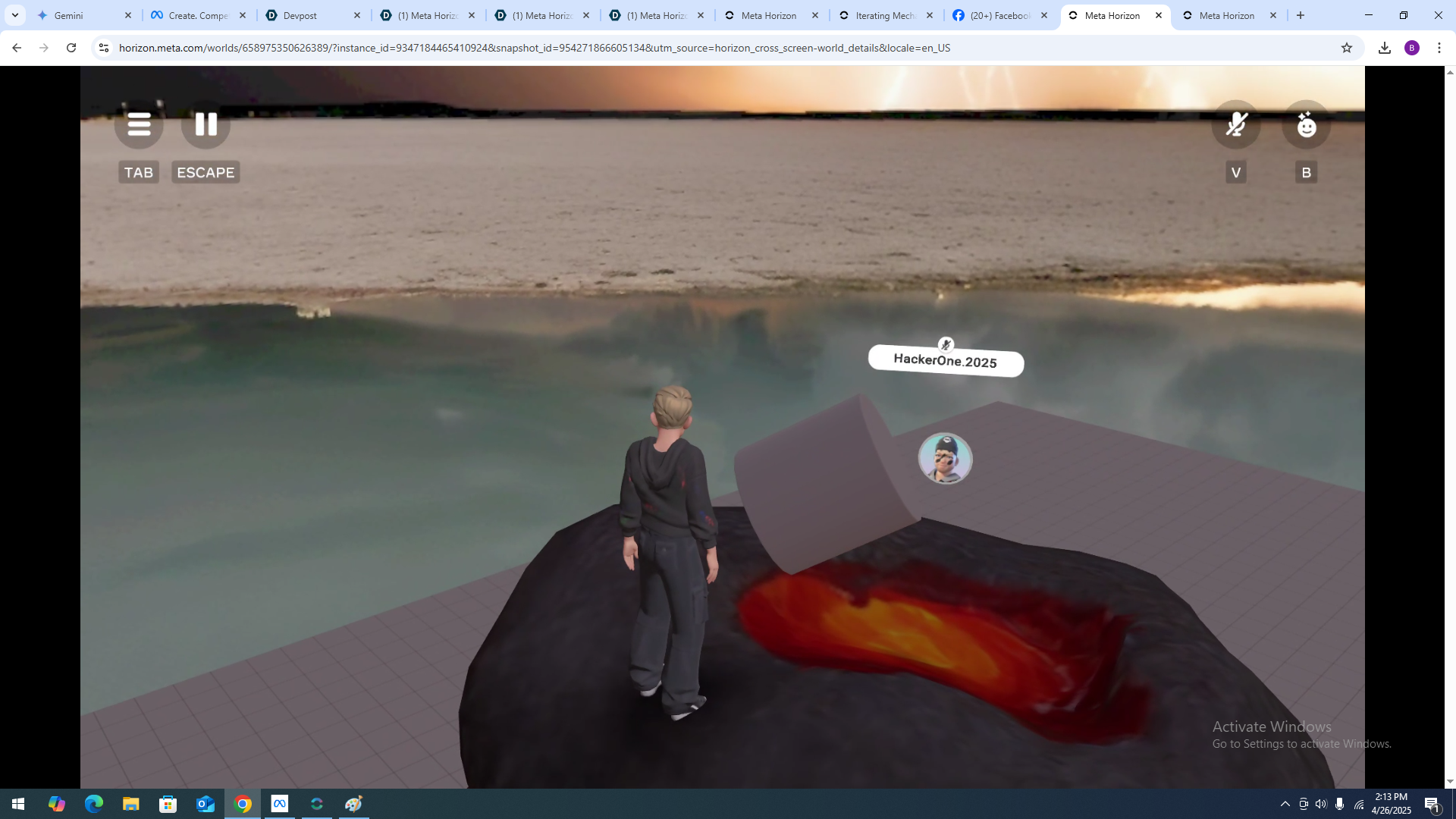Open the emote reactions button
This screenshot has width=1456, height=819.
1306,124
